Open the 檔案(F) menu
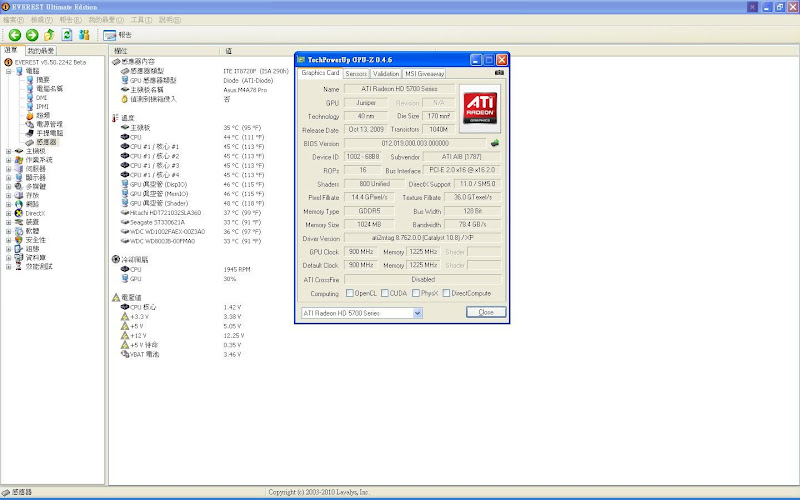 (x=13, y=19)
